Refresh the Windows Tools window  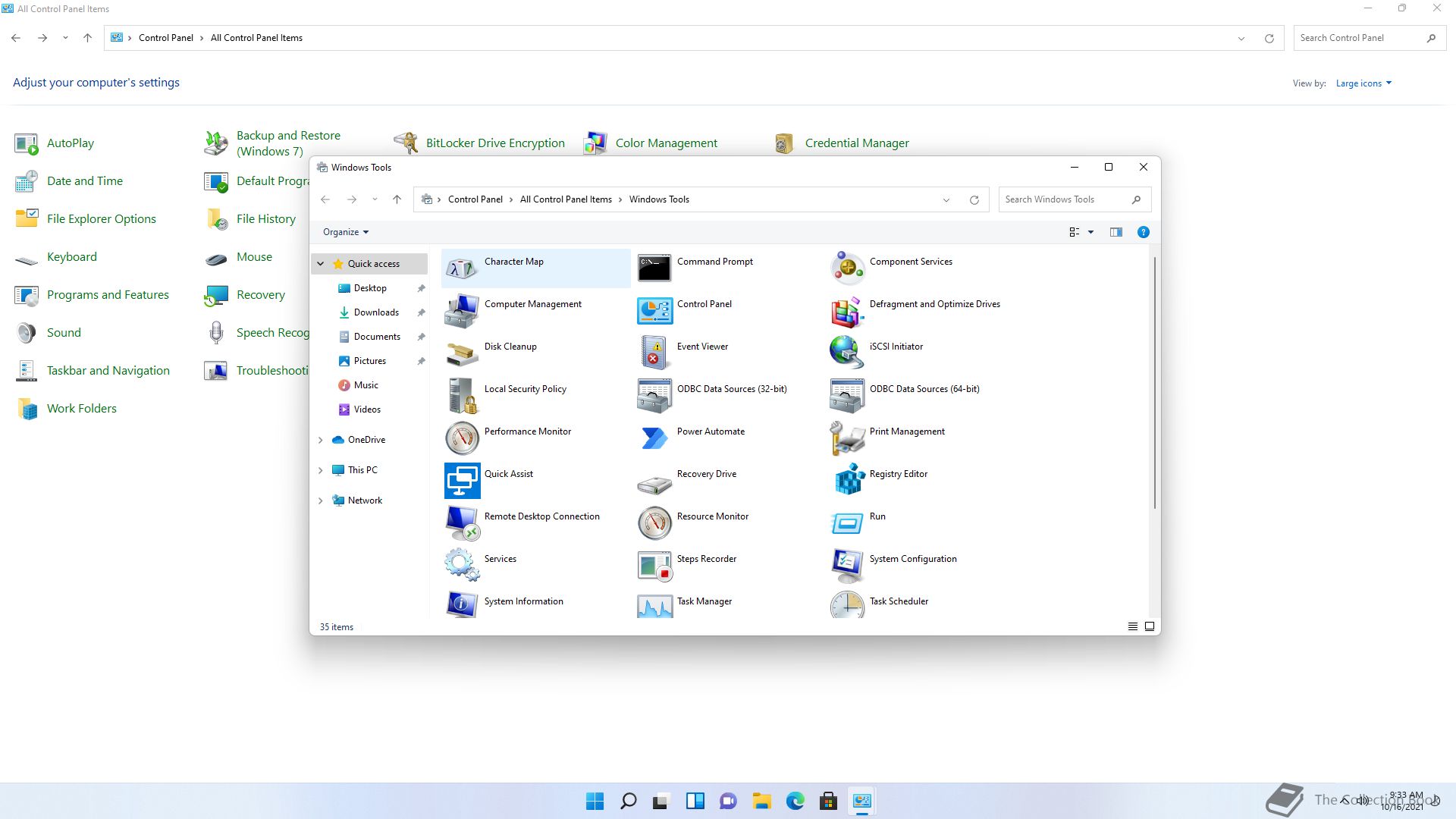[974, 199]
